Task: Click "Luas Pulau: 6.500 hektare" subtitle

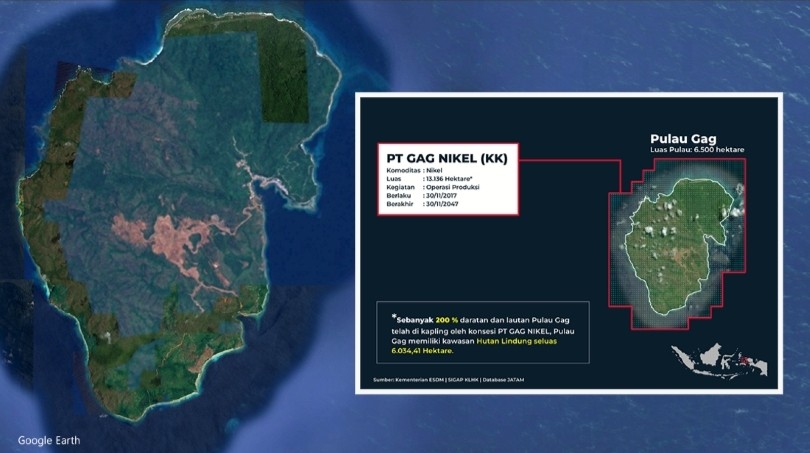Action: pos(697,150)
